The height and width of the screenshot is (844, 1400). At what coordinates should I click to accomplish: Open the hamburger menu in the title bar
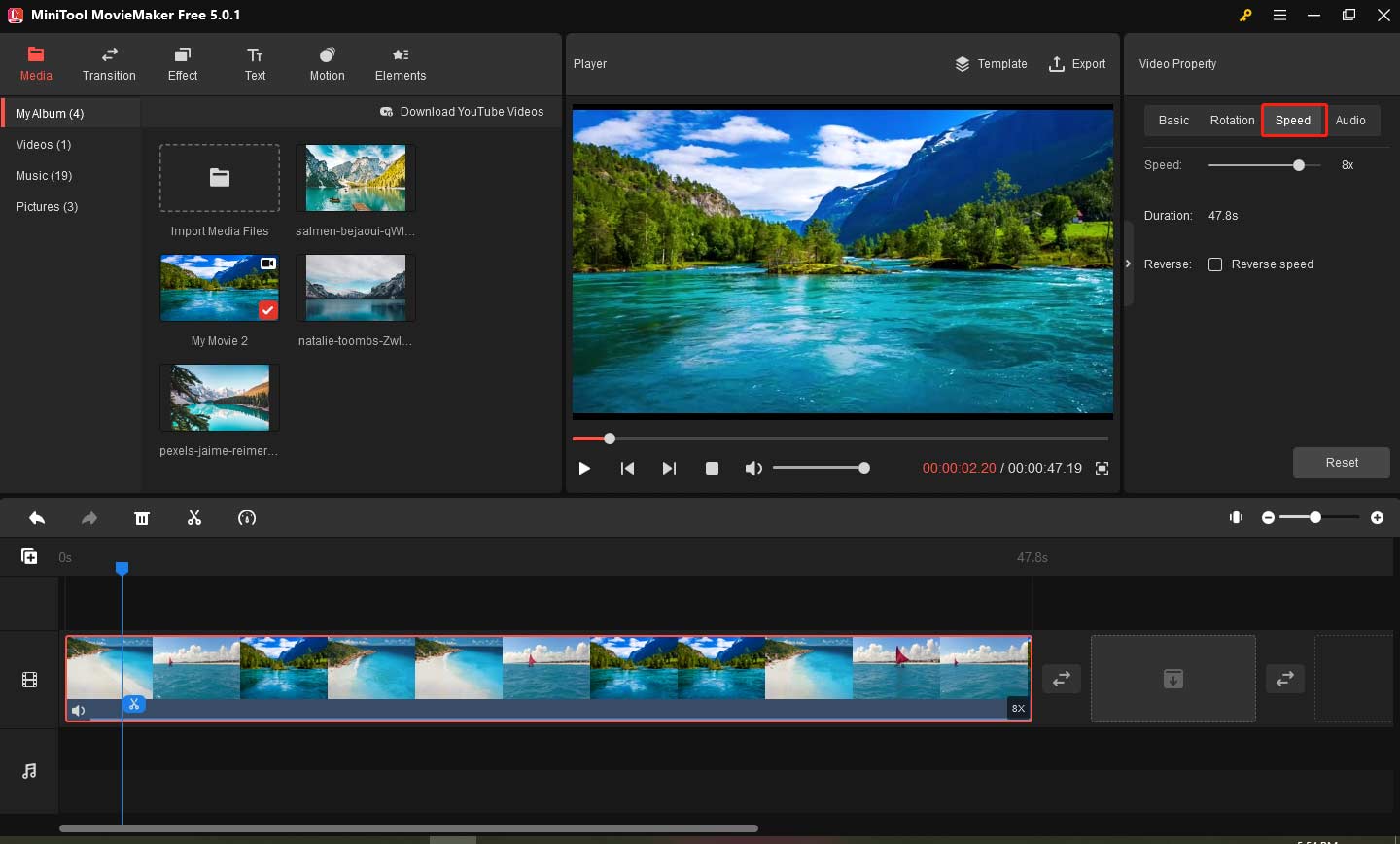1279,15
